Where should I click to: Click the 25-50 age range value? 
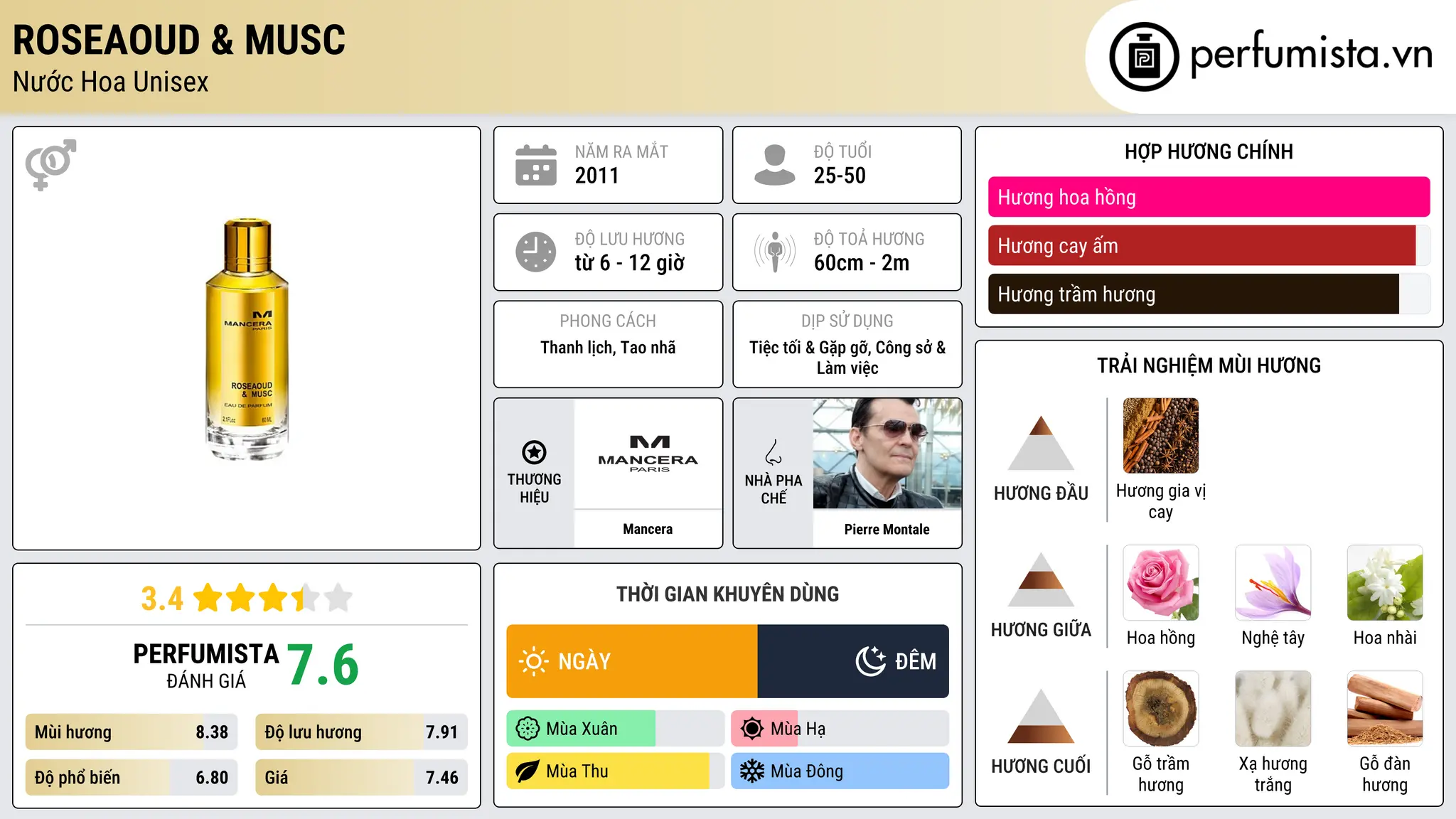point(840,176)
